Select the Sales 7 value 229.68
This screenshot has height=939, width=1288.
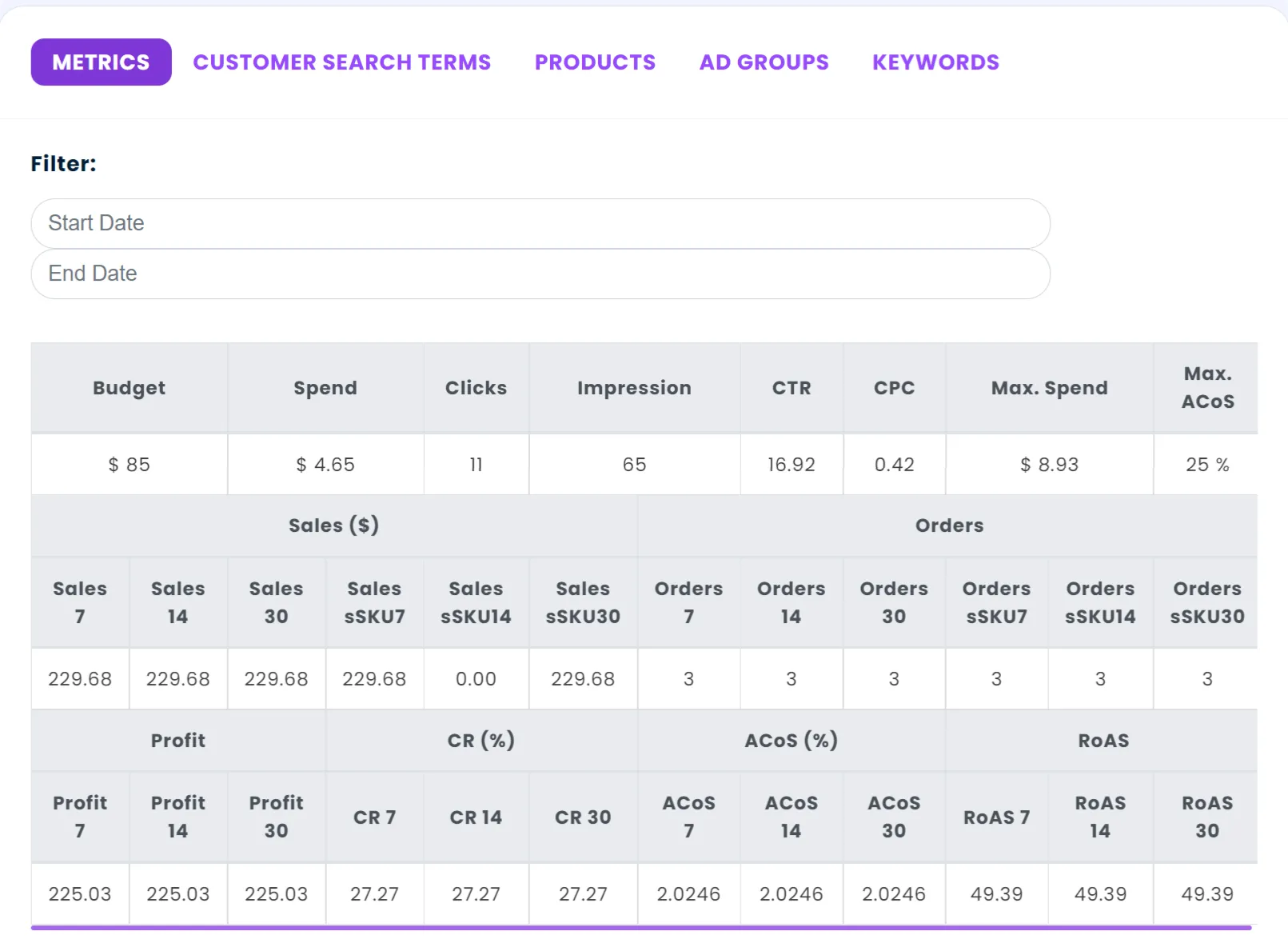[x=80, y=679]
